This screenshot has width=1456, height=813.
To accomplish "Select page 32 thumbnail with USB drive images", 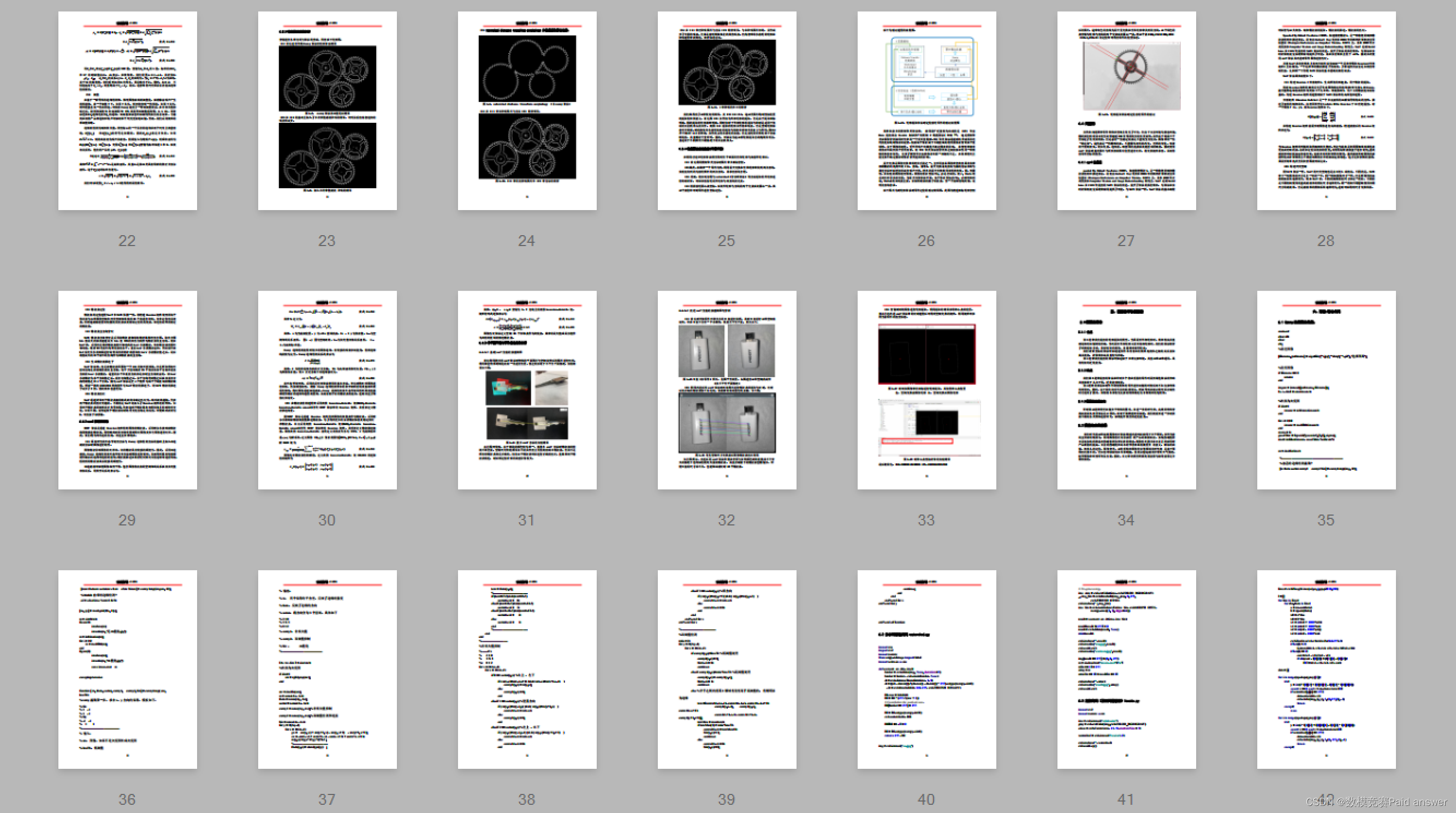I will [727, 390].
